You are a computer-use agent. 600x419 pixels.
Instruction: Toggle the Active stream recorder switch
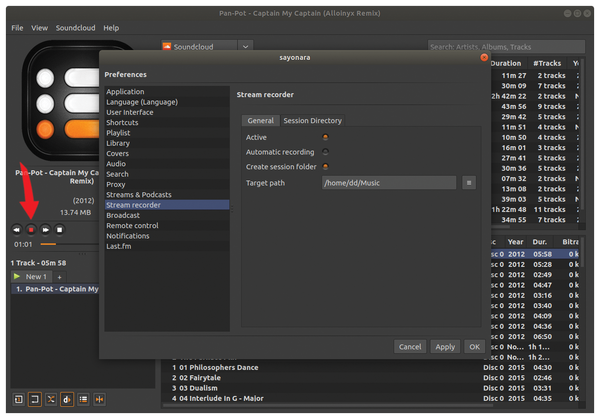[325, 137]
